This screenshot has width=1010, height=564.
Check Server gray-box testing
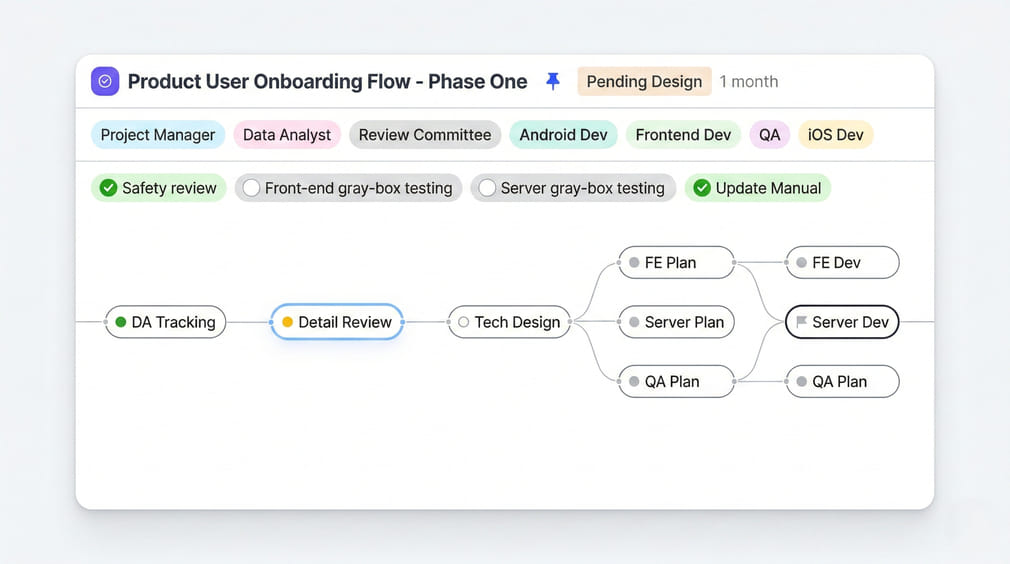487,188
